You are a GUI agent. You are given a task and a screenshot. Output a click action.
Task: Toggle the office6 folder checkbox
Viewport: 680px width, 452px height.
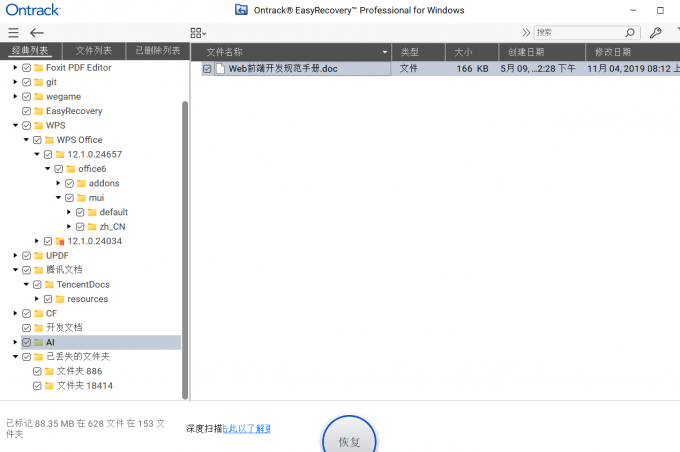(x=59, y=169)
